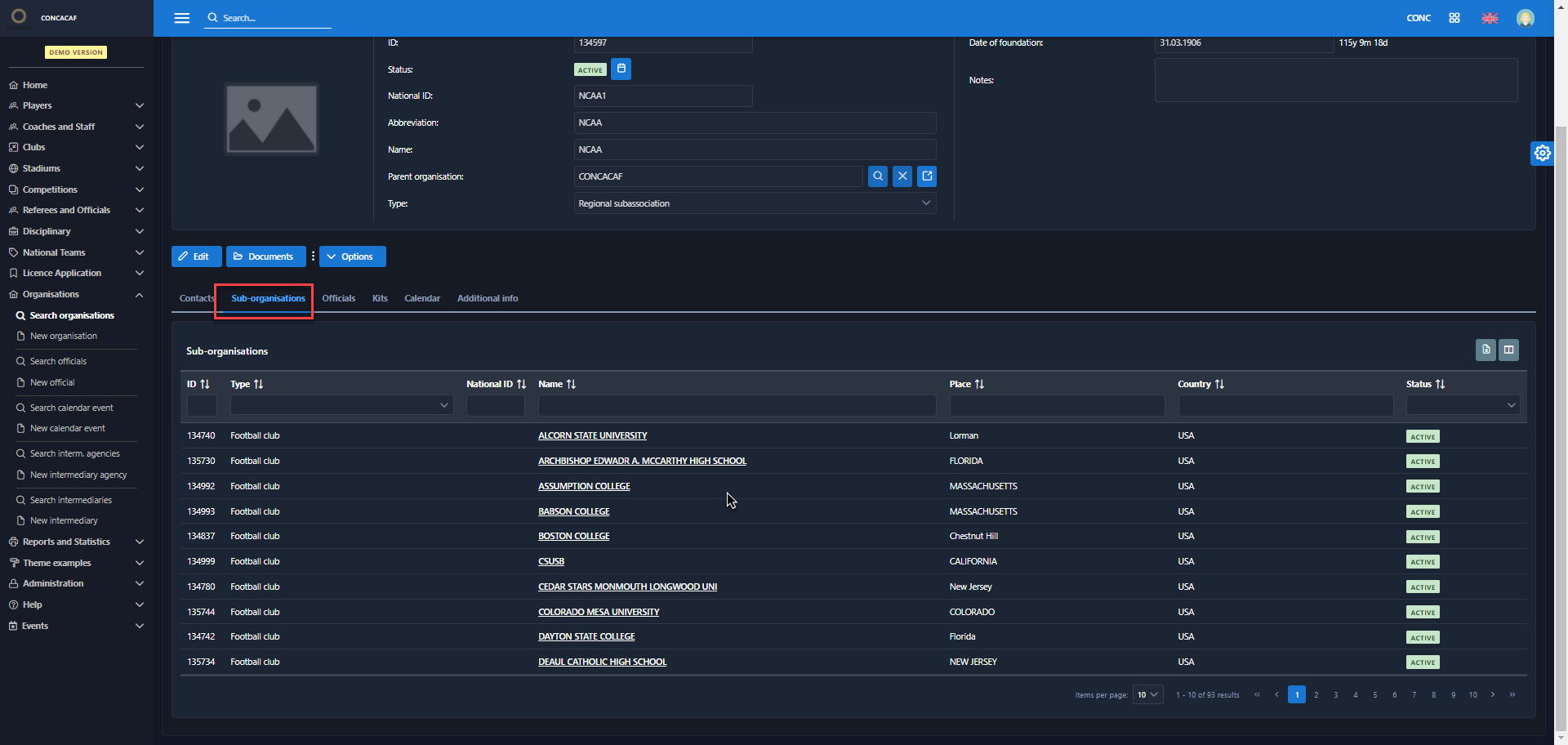
Task: Click the Edit button
Action: coord(195,257)
